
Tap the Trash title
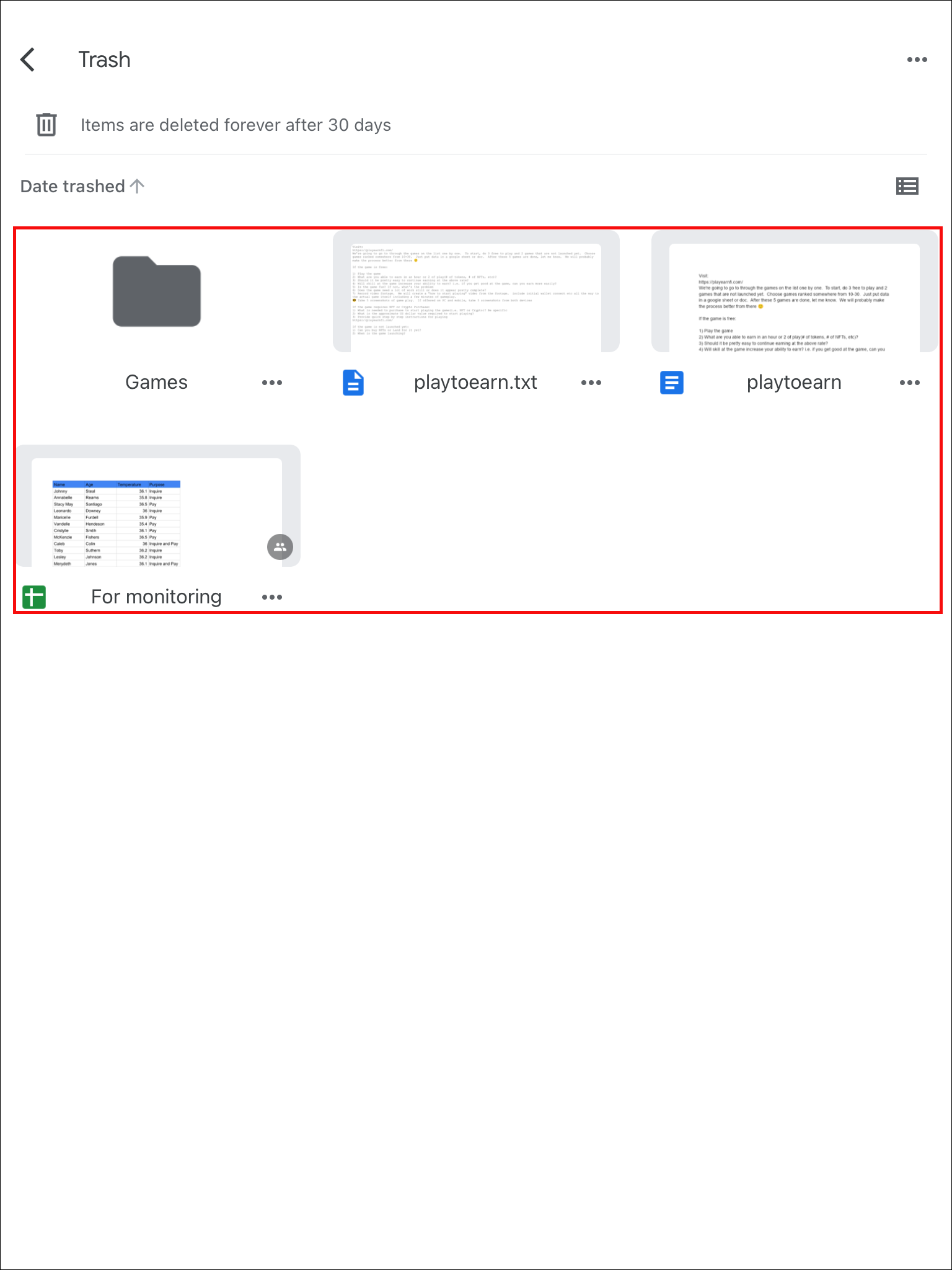tap(105, 60)
